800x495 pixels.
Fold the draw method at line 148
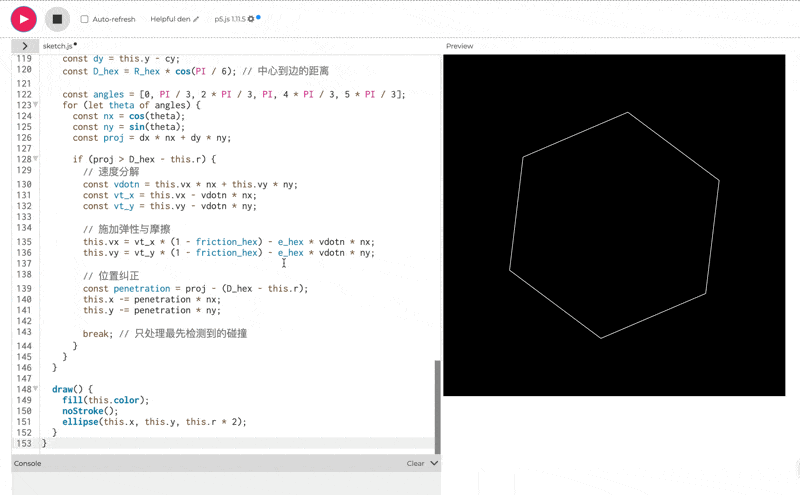click(x=36, y=389)
